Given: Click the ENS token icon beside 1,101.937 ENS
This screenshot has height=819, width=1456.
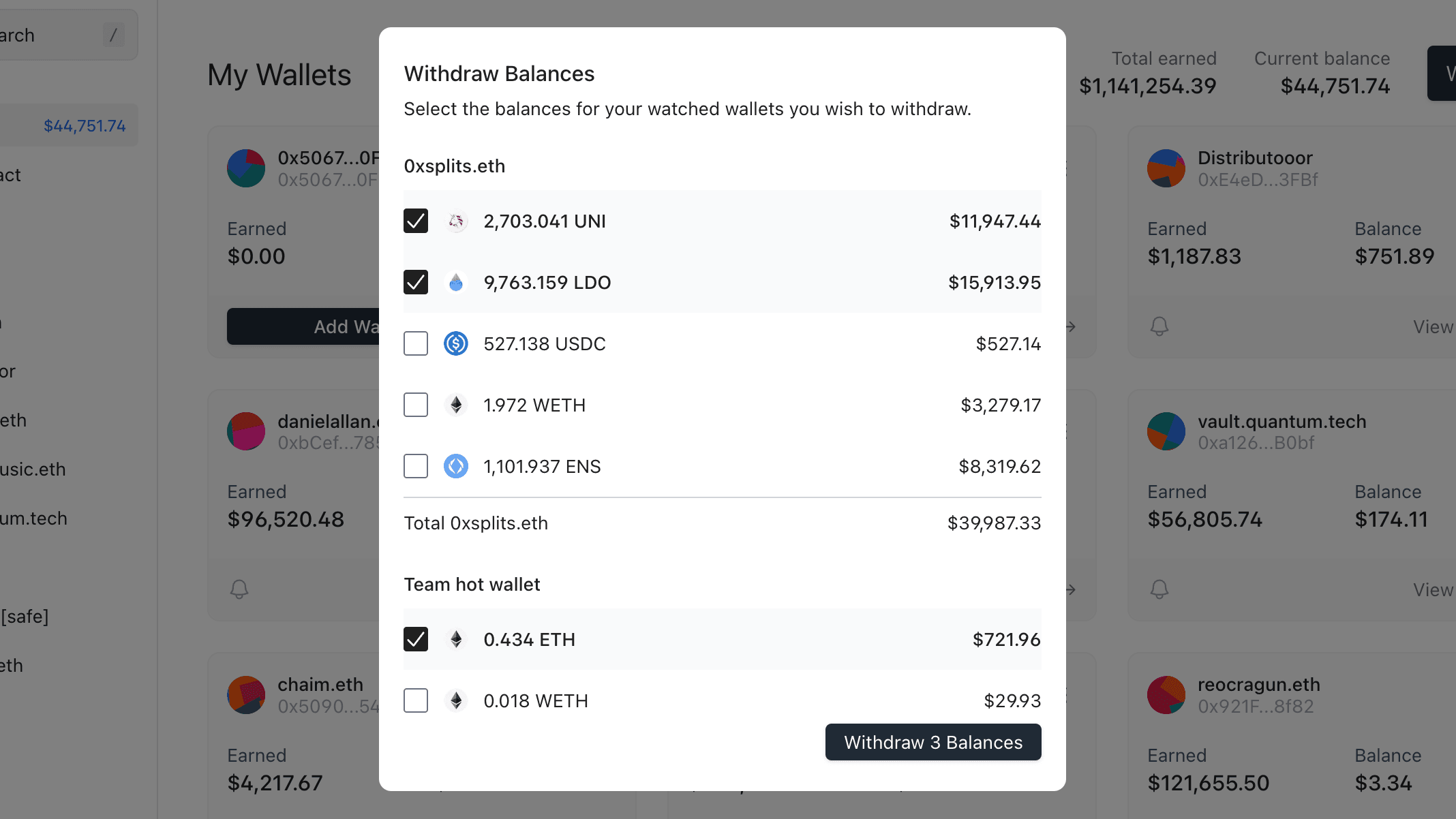Looking at the screenshot, I should coord(456,466).
